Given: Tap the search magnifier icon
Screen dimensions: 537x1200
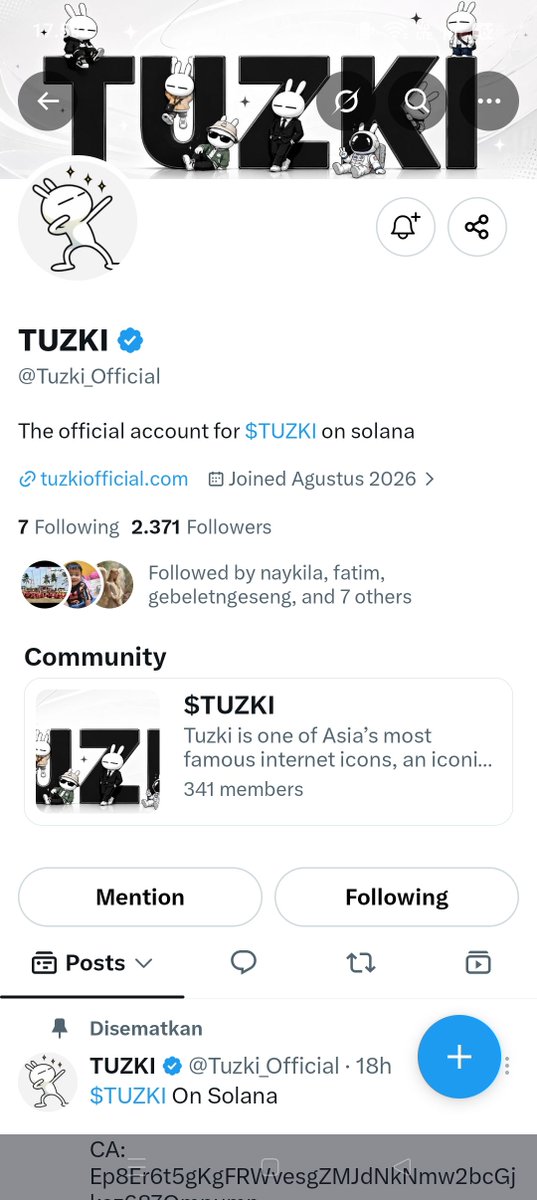Looking at the screenshot, I should pos(417,101).
